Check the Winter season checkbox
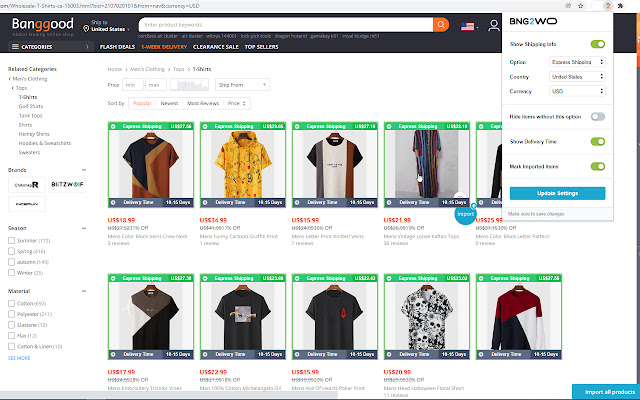This screenshot has width=640, height=400. (x=11, y=273)
